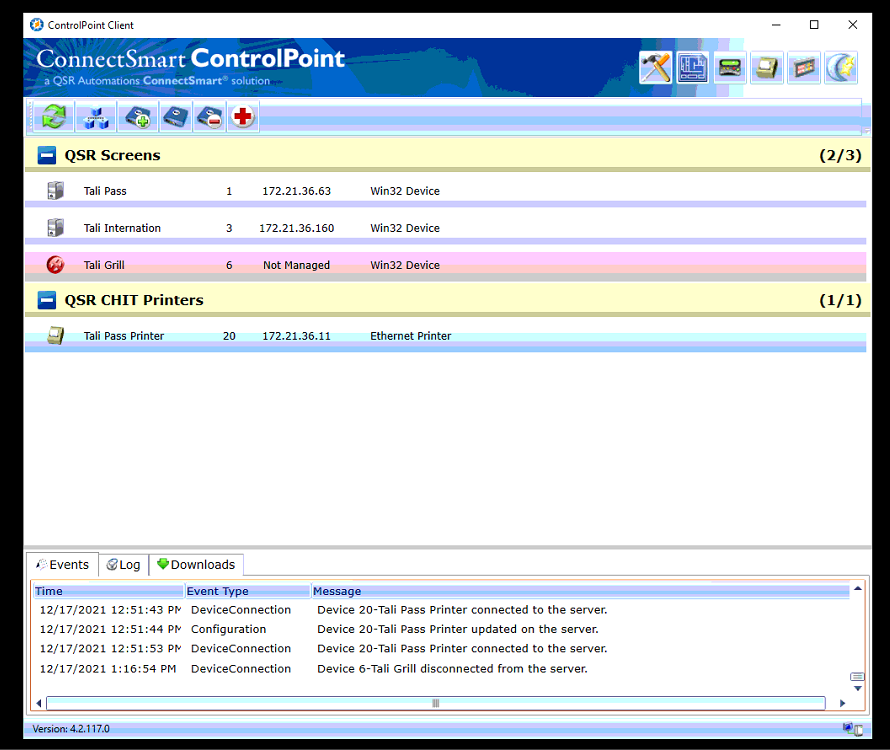Click the Event Type column header
This screenshot has width=890, height=750.
tap(246, 591)
